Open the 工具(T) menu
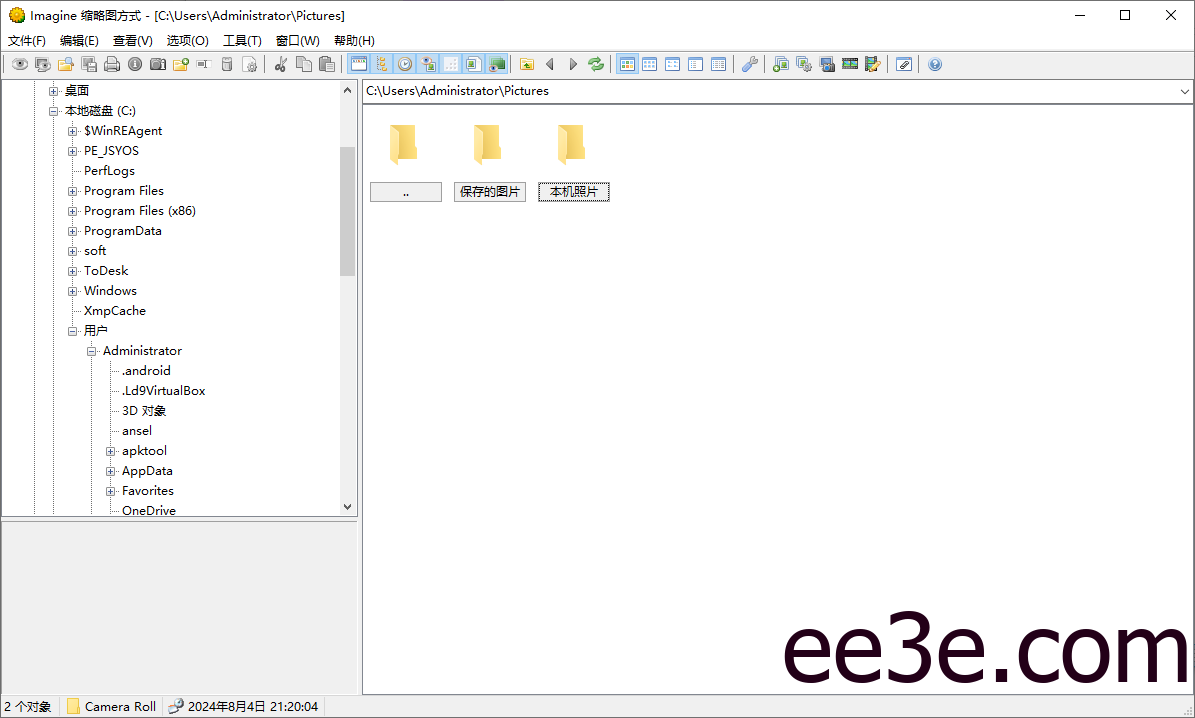The width and height of the screenshot is (1195, 718). 242,41
